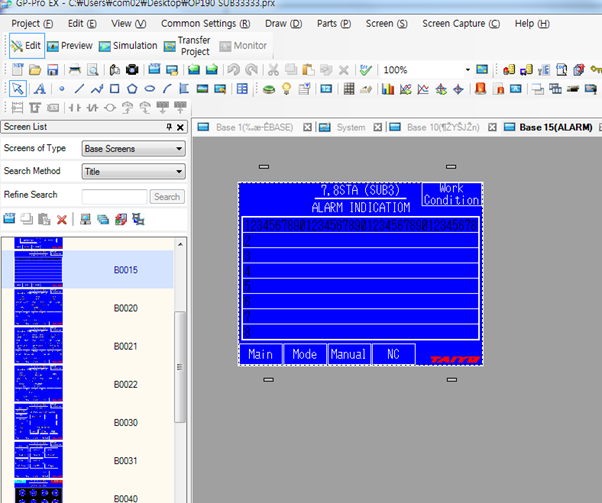
Task: Place the red Alarm siren part
Action: (x=480, y=89)
